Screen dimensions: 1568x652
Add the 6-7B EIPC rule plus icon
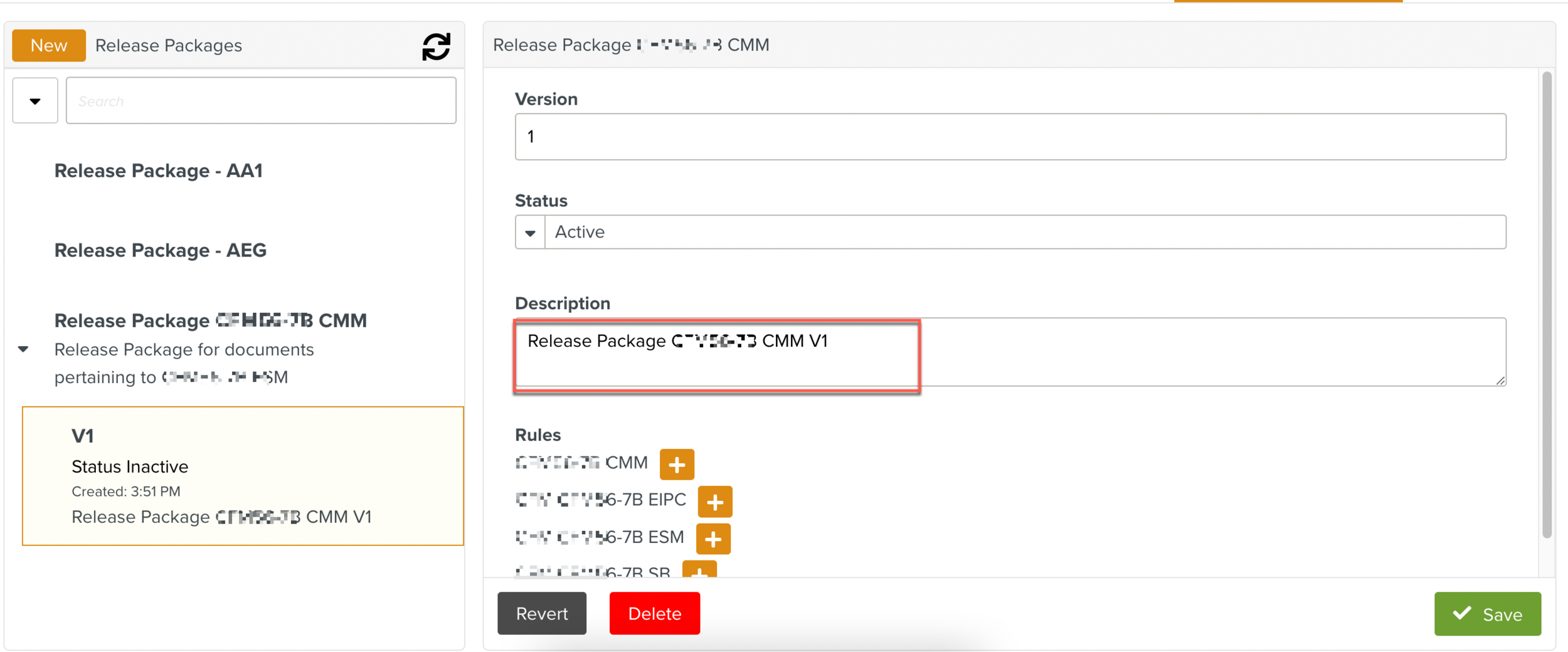click(714, 502)
